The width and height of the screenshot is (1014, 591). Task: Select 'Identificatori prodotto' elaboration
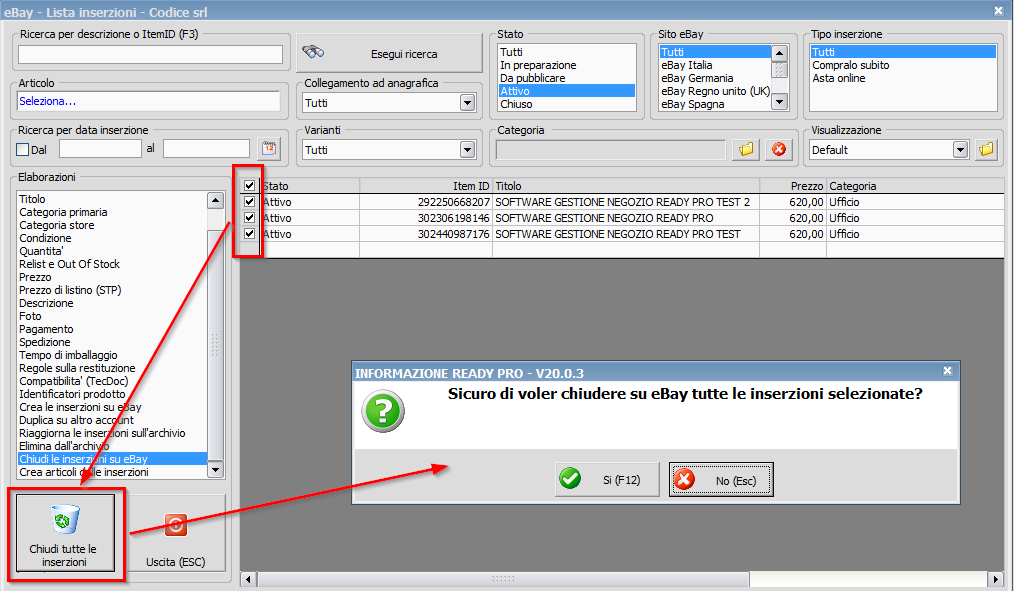point(113,394)
